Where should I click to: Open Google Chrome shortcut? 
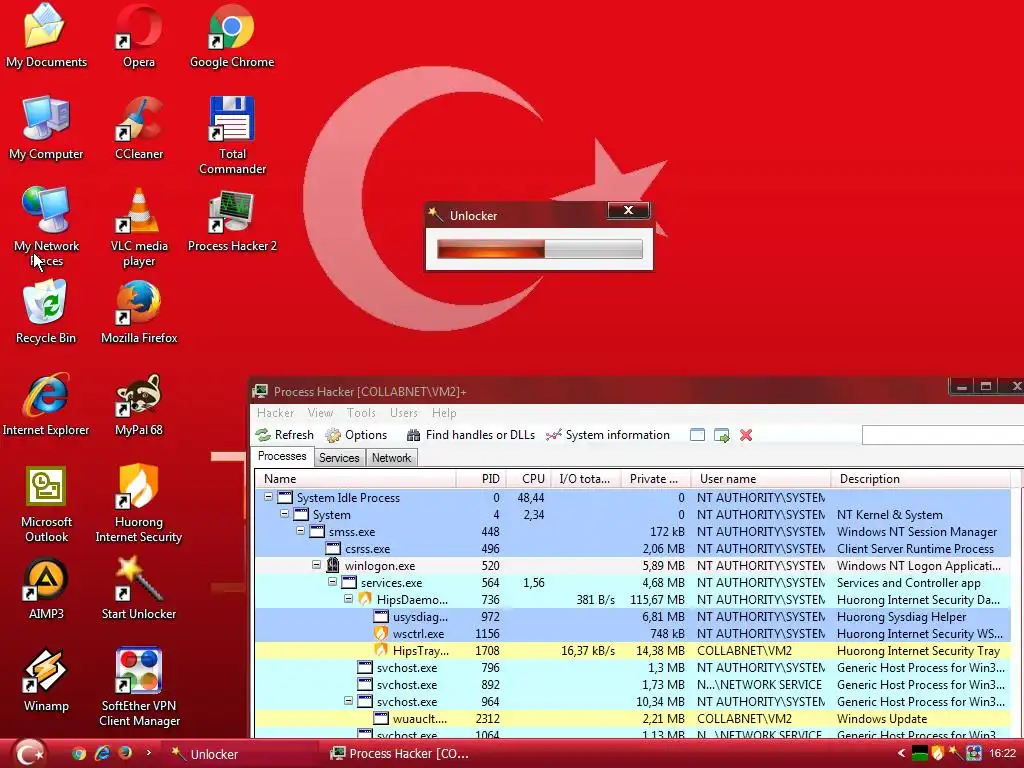click(232, 35)
